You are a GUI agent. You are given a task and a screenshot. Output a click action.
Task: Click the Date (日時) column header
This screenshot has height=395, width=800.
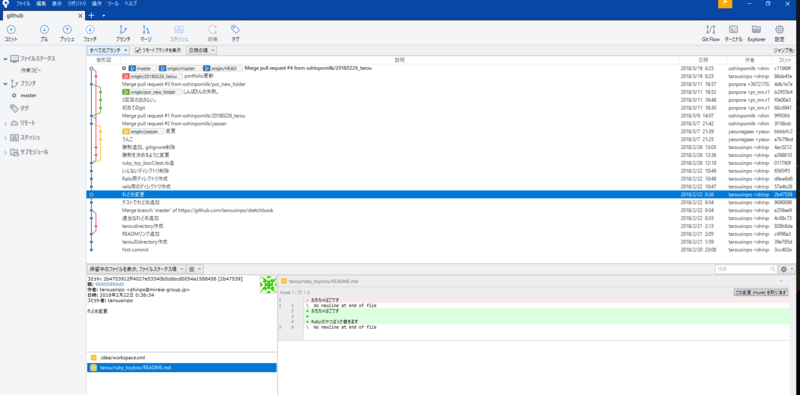[x=703, y=60]
